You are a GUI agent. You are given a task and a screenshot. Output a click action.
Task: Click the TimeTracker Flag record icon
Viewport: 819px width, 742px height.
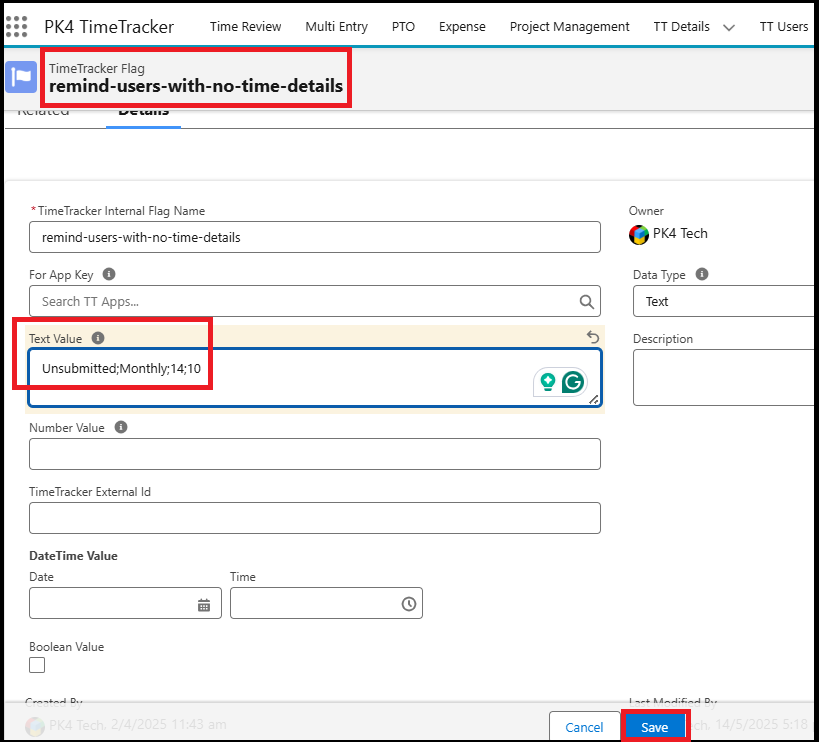[x=21, y=77]
